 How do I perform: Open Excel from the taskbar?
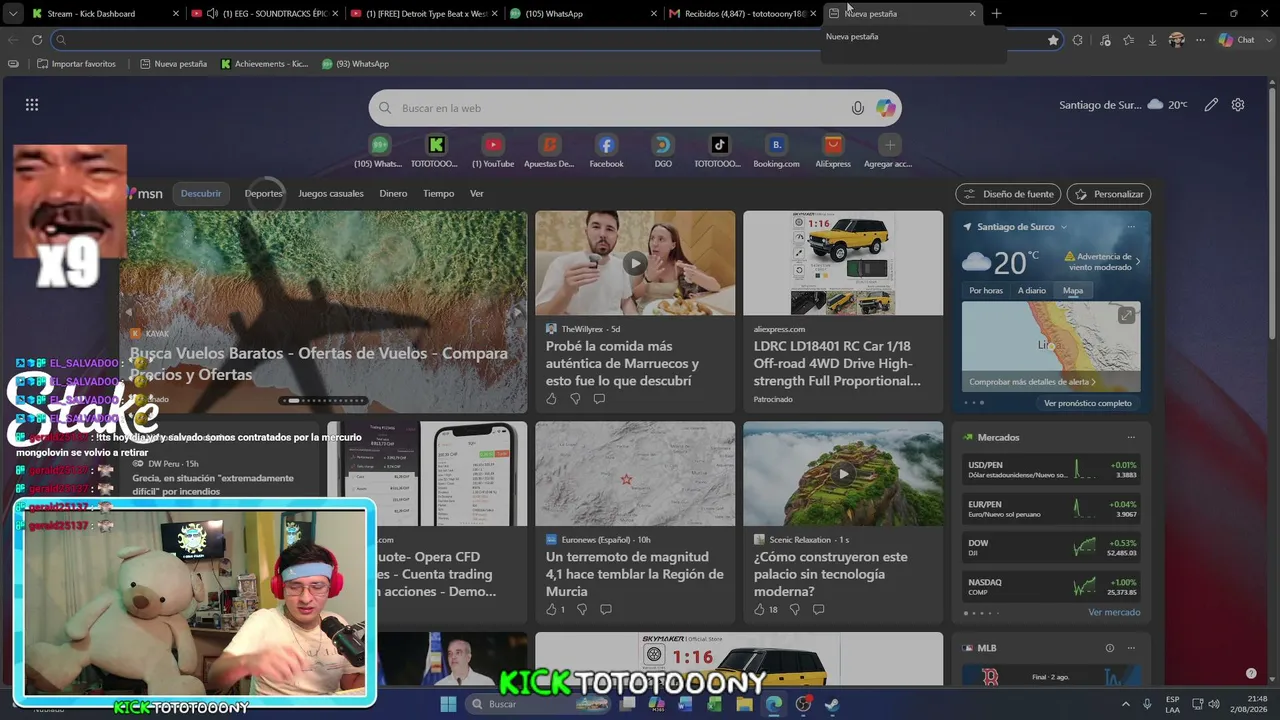[714, 704]
